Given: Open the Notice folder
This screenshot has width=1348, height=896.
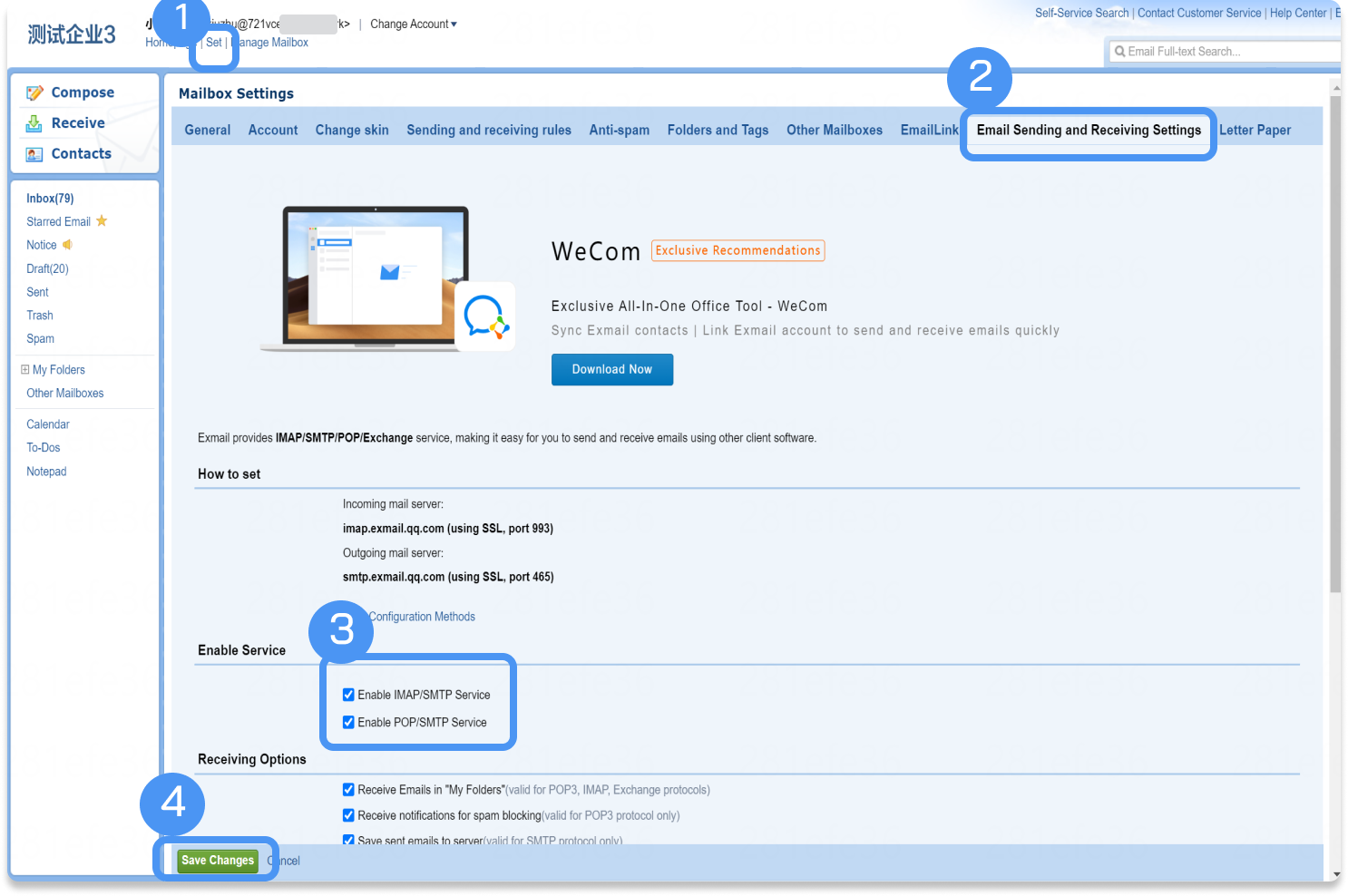Looking at the screenshot, I should coord(42,245).
